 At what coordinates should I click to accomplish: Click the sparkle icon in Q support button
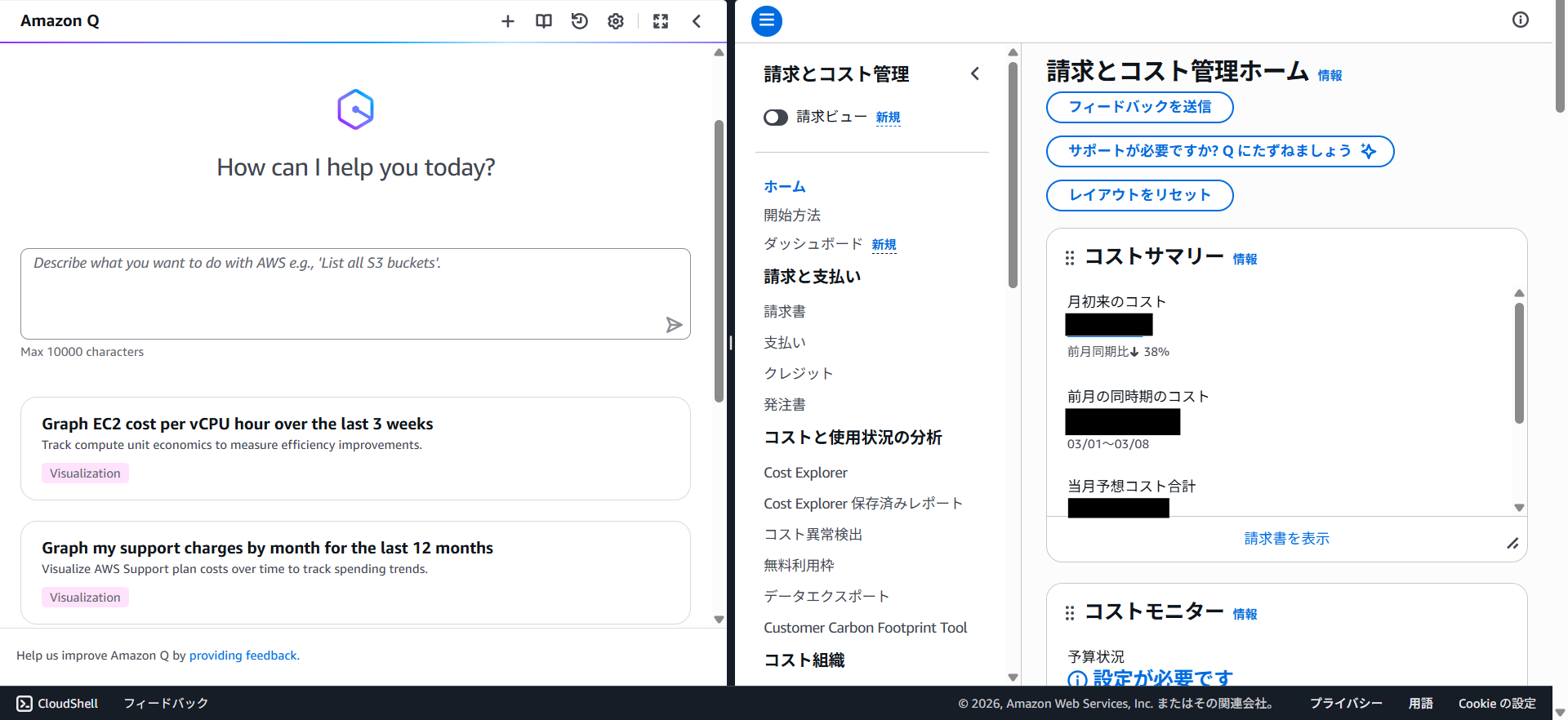(1369, 151)
